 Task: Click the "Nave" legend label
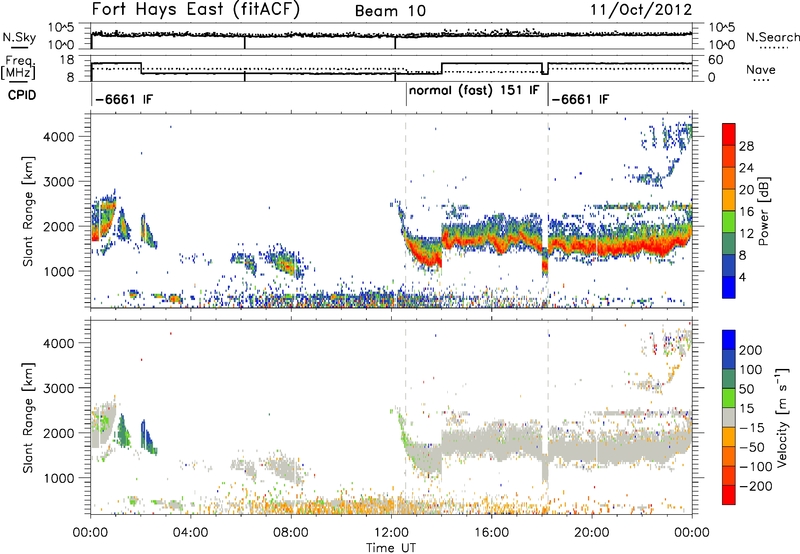761,69
